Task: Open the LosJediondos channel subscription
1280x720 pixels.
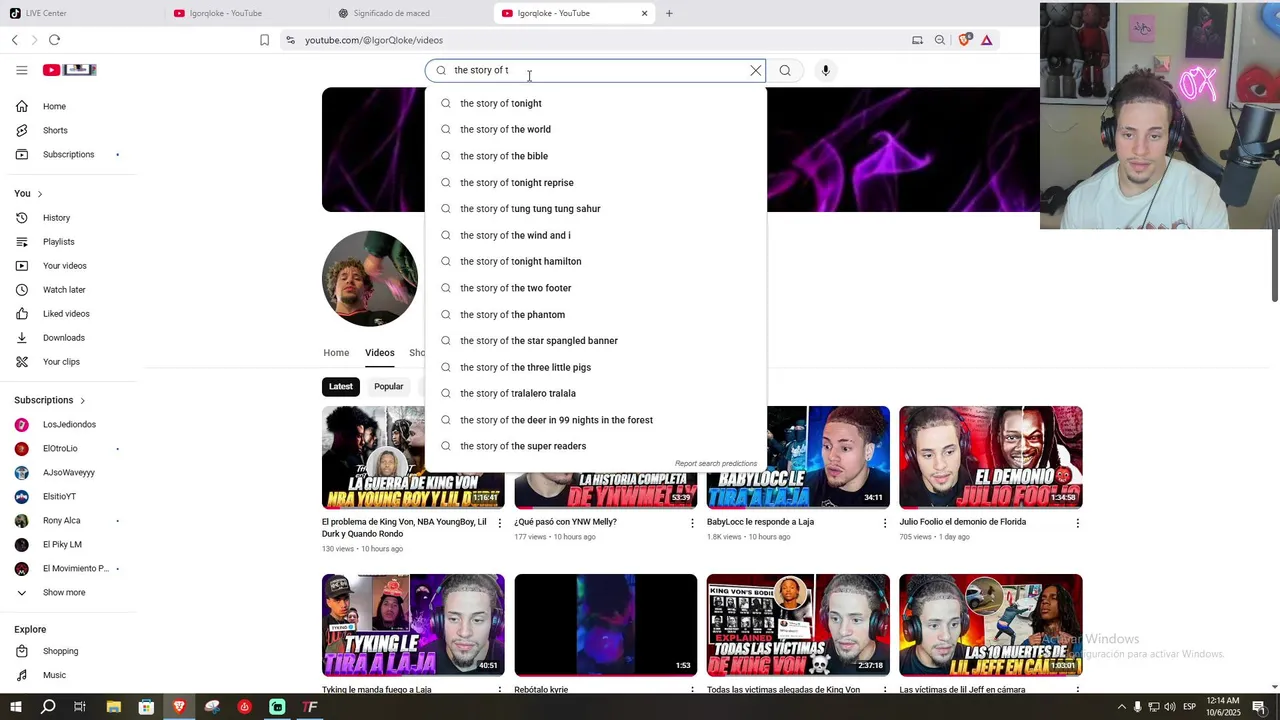Action: pos(68,424)
